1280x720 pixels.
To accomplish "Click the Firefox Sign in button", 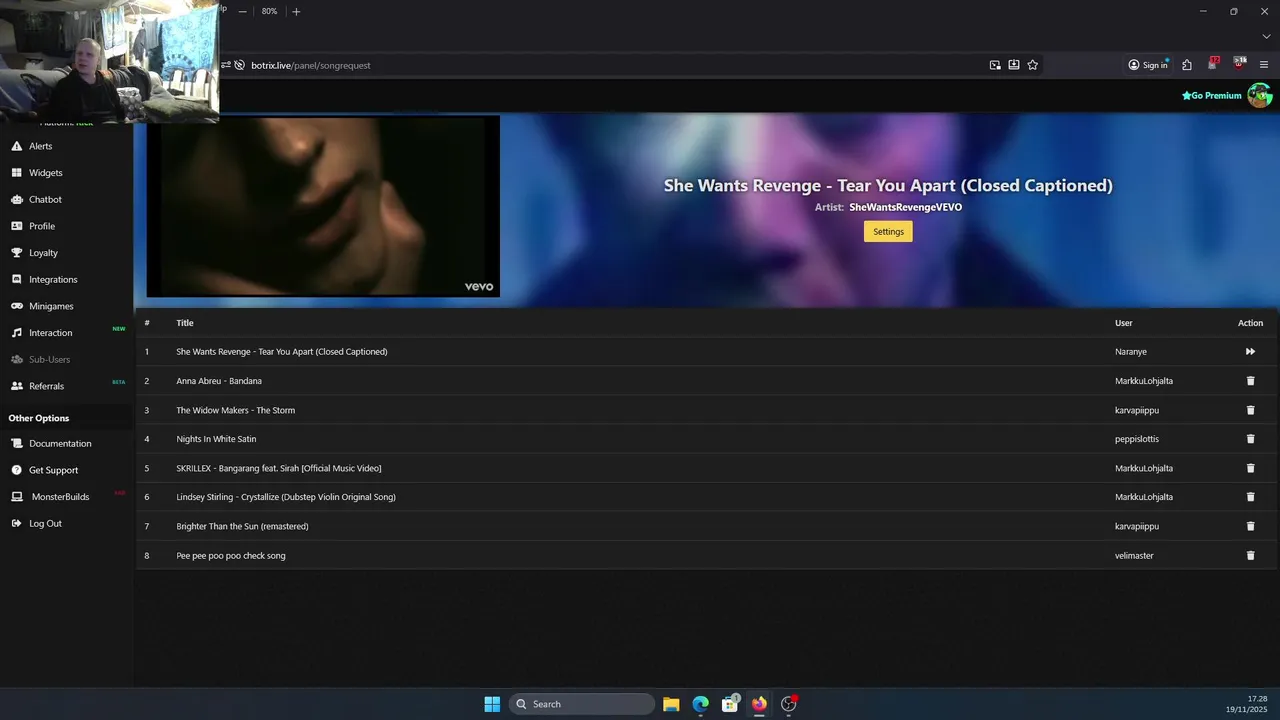I will (1148, 65).
